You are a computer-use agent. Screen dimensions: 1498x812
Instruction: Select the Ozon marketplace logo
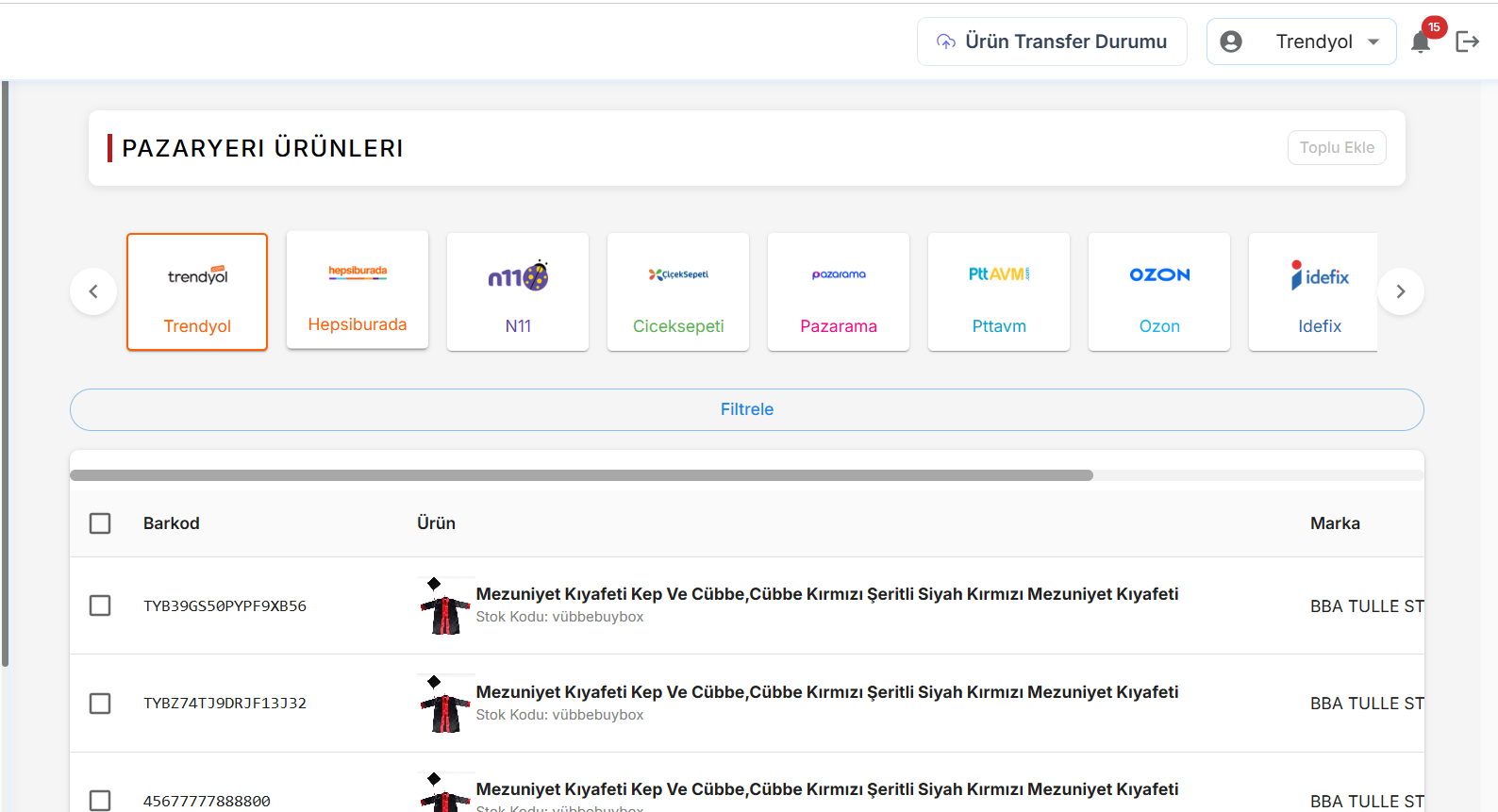(x=1159, y=274)
